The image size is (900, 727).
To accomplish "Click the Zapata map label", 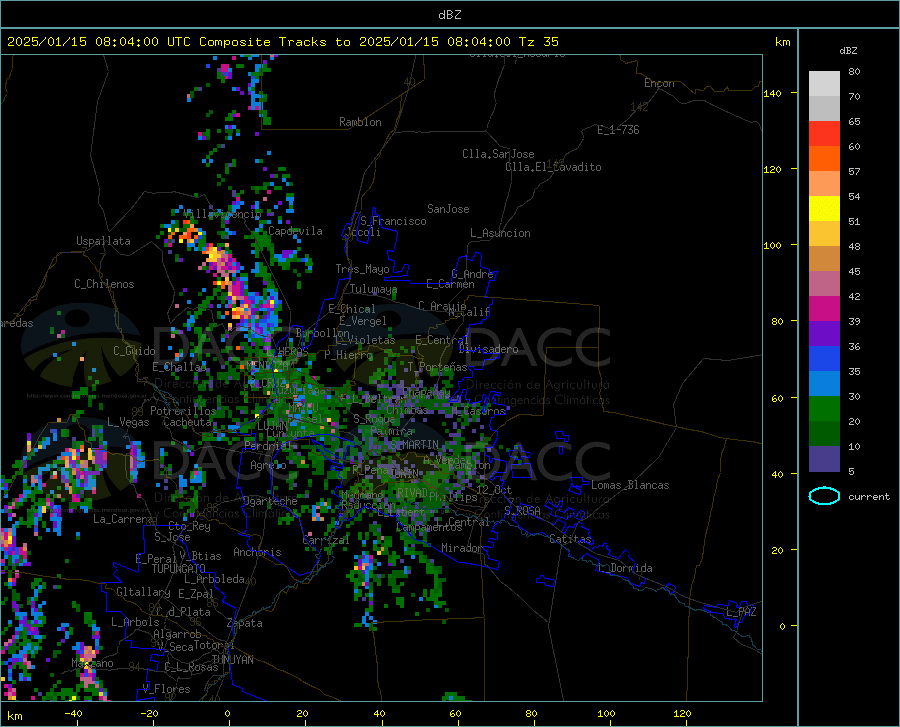I will pos(245,623).
